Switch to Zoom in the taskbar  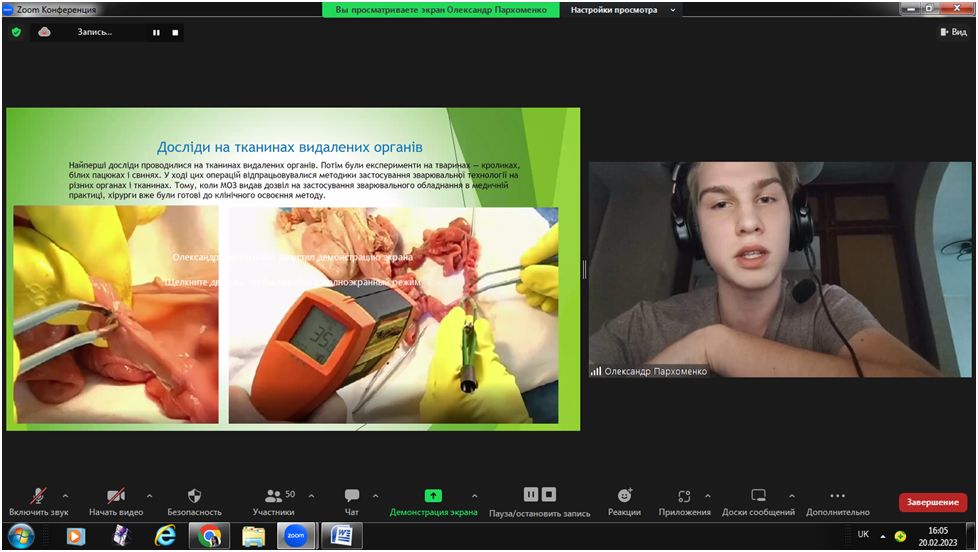click(296, 536)
